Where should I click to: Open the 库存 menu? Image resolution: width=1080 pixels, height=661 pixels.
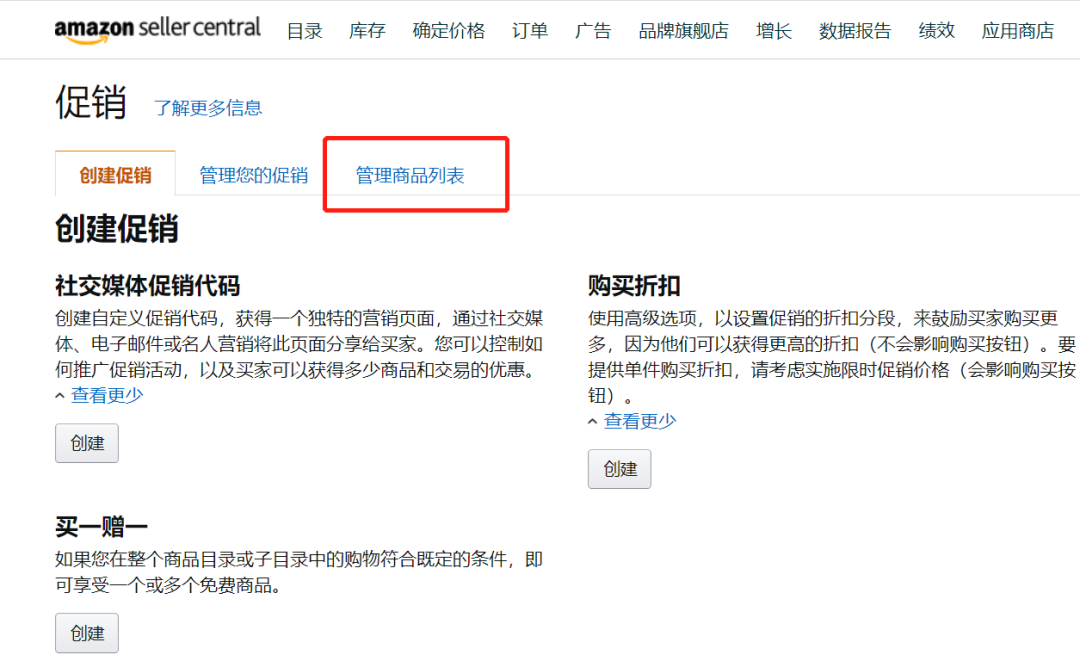click(367, 31)
